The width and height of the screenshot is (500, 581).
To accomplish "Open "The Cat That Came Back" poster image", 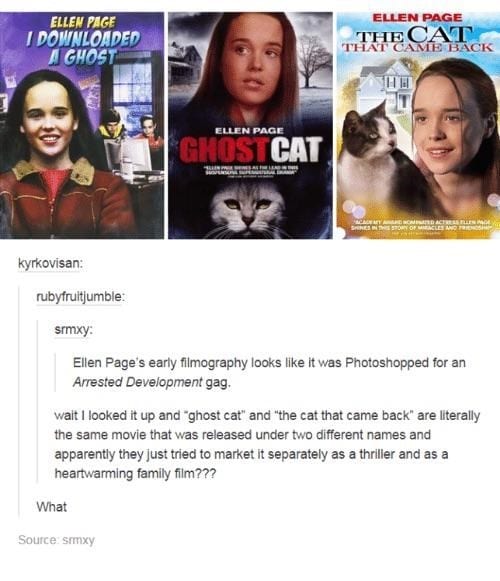I will click(x=418, y=125).
